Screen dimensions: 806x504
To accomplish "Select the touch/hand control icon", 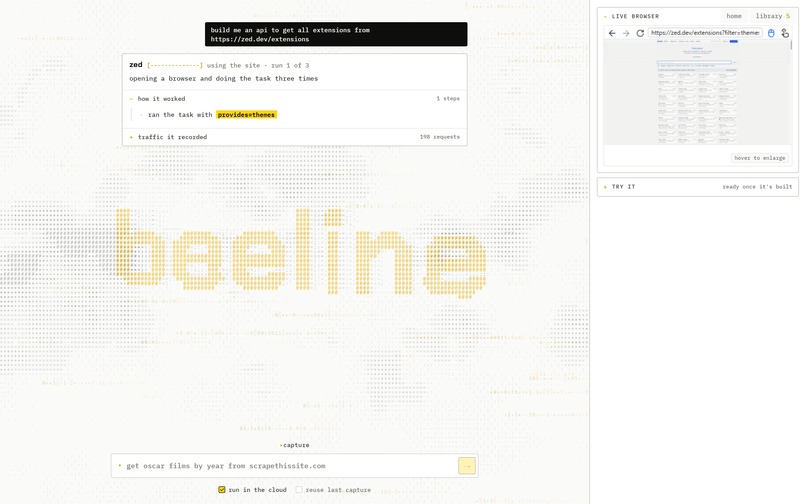I will pyautogui.click(x=785, y=33).
